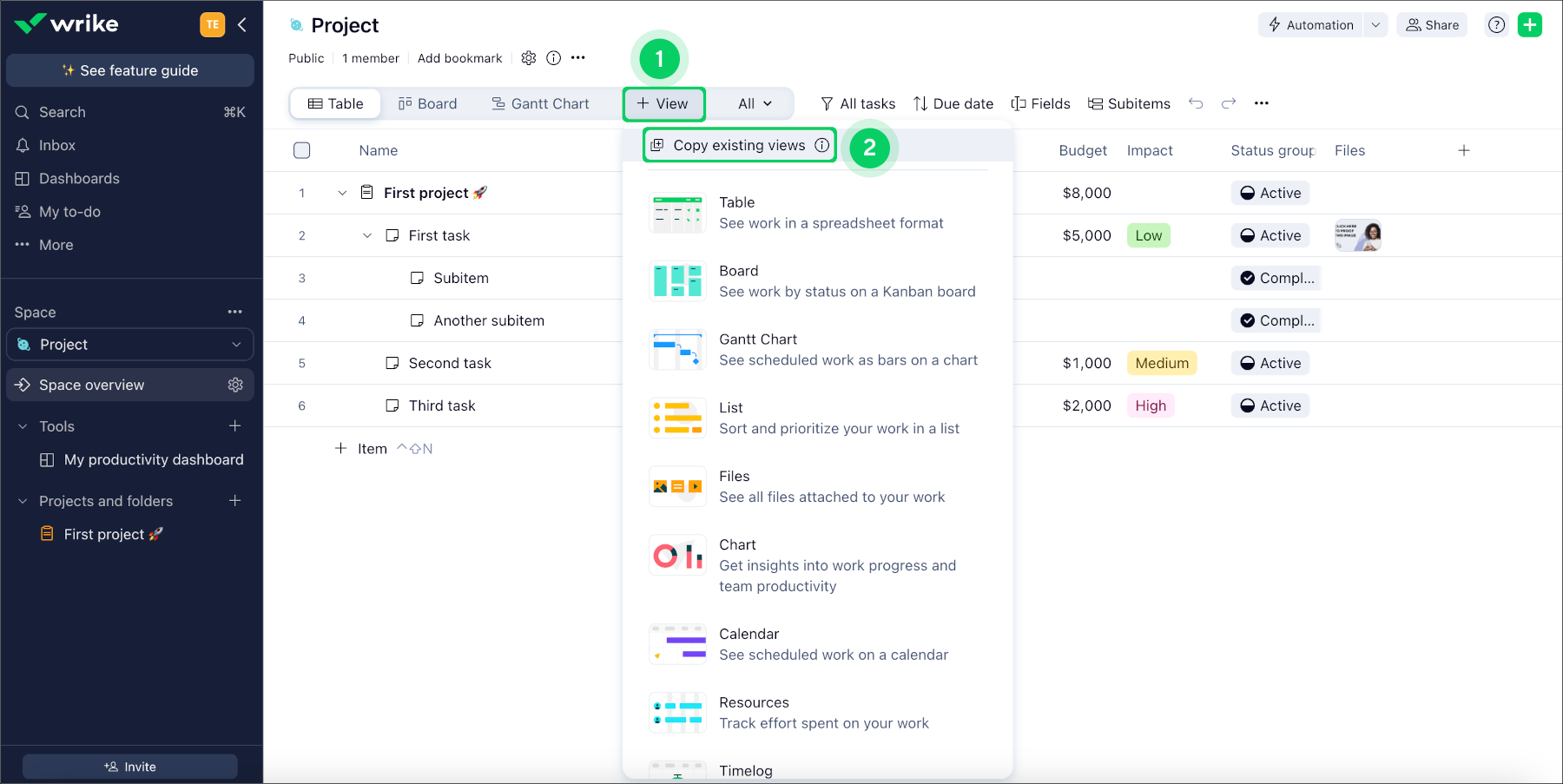
Task: Open the file thumbnail on First task
Action: [1357, 235]
